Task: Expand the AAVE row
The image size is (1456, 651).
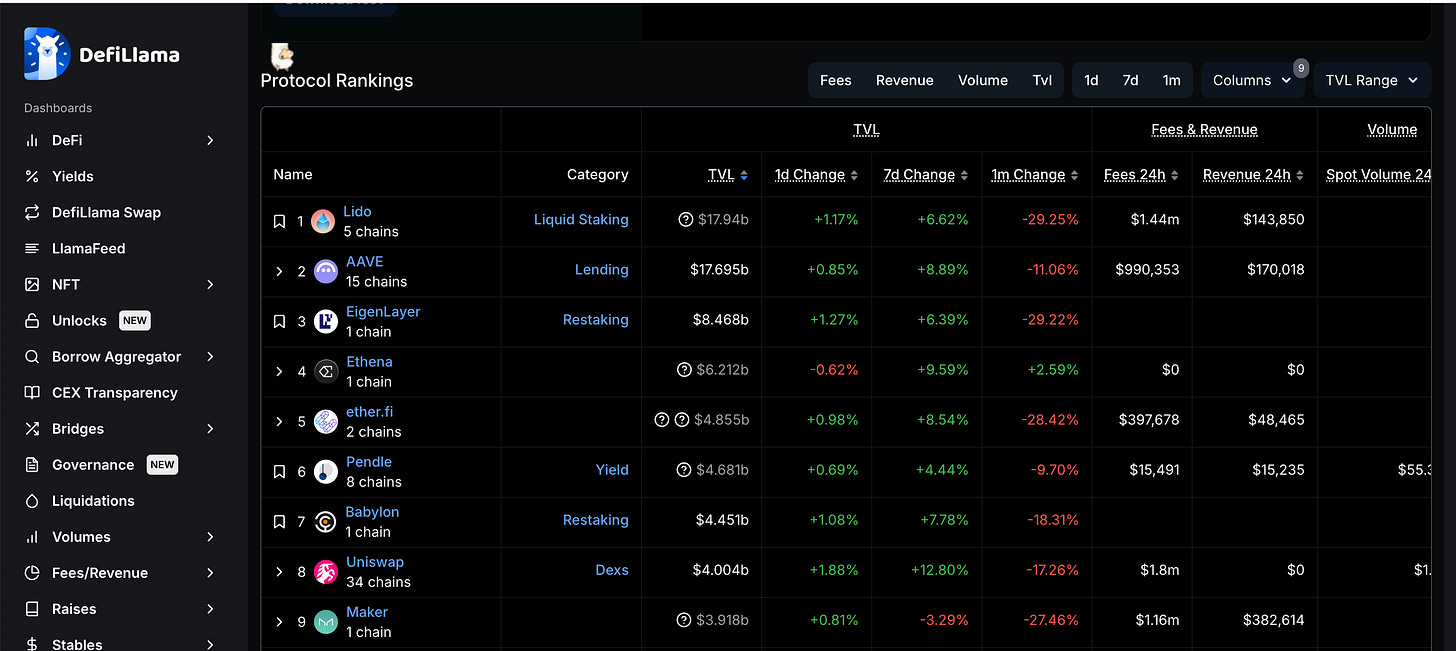Action: click(279, 271)
